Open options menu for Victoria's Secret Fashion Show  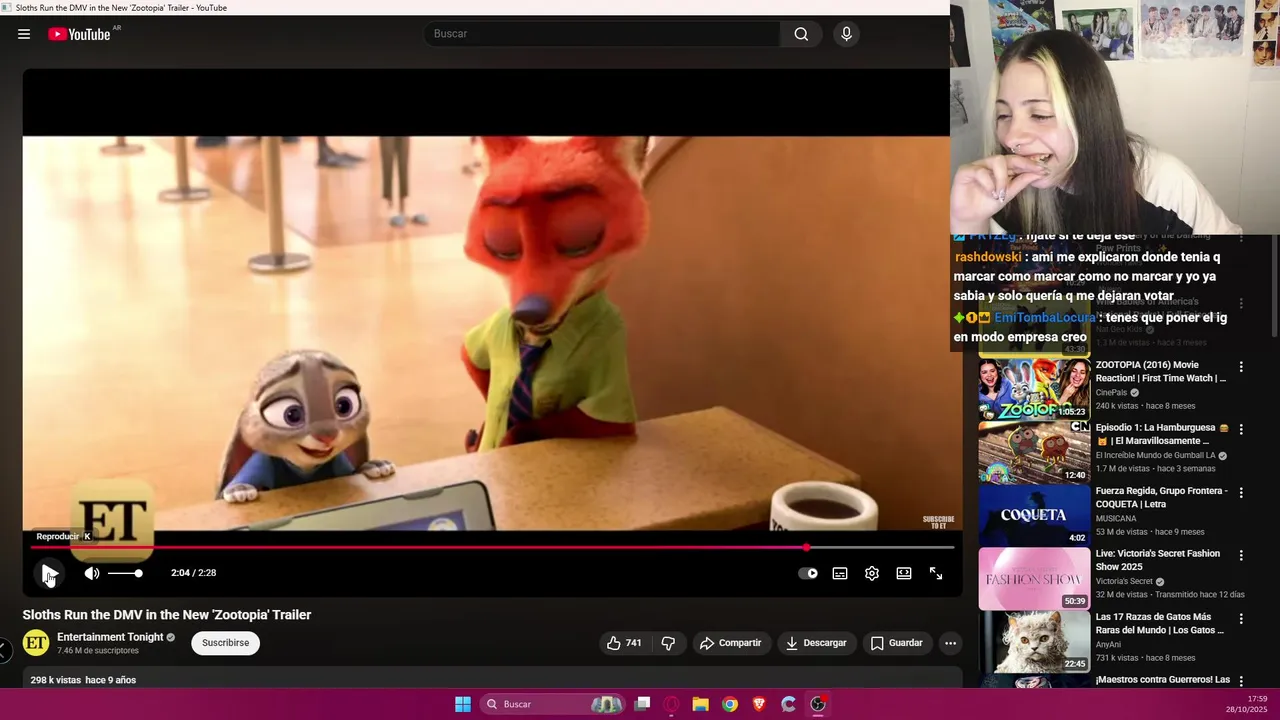1241,555
